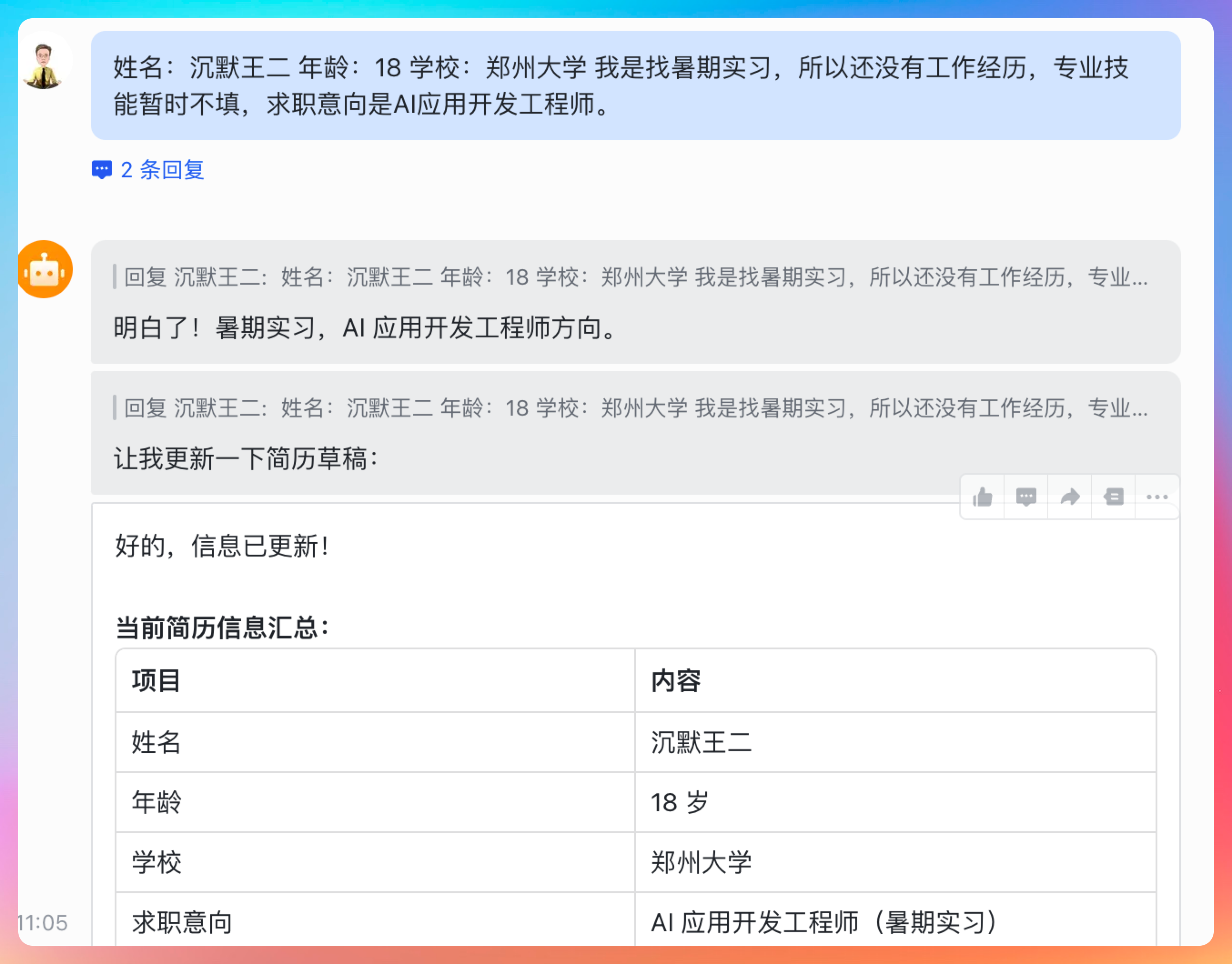This screenshot has height=964, width=1232.
Task: Click the 项目 table header
Action: (x=156, y=681)
